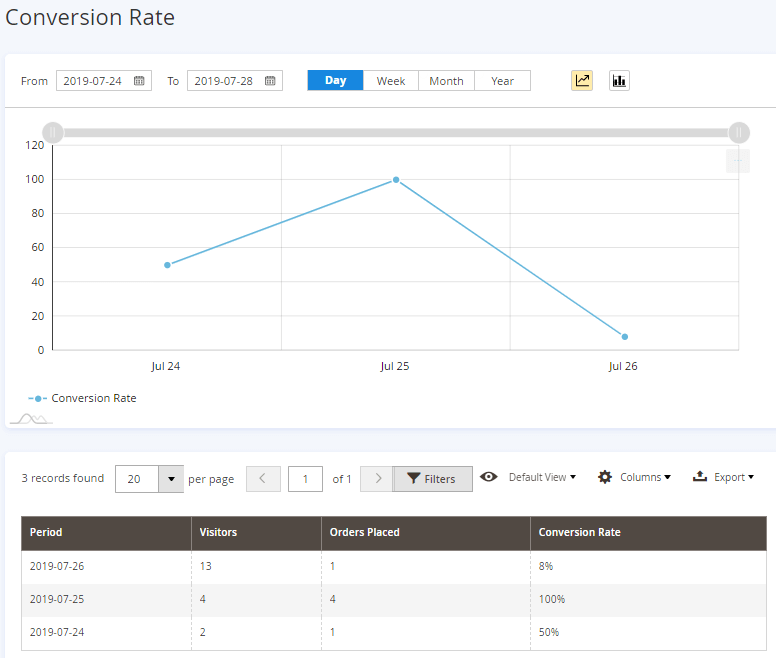Click the current page number field
Image resolution: width=776 pixels, height=658 pixels.
[x=305, y=479]
